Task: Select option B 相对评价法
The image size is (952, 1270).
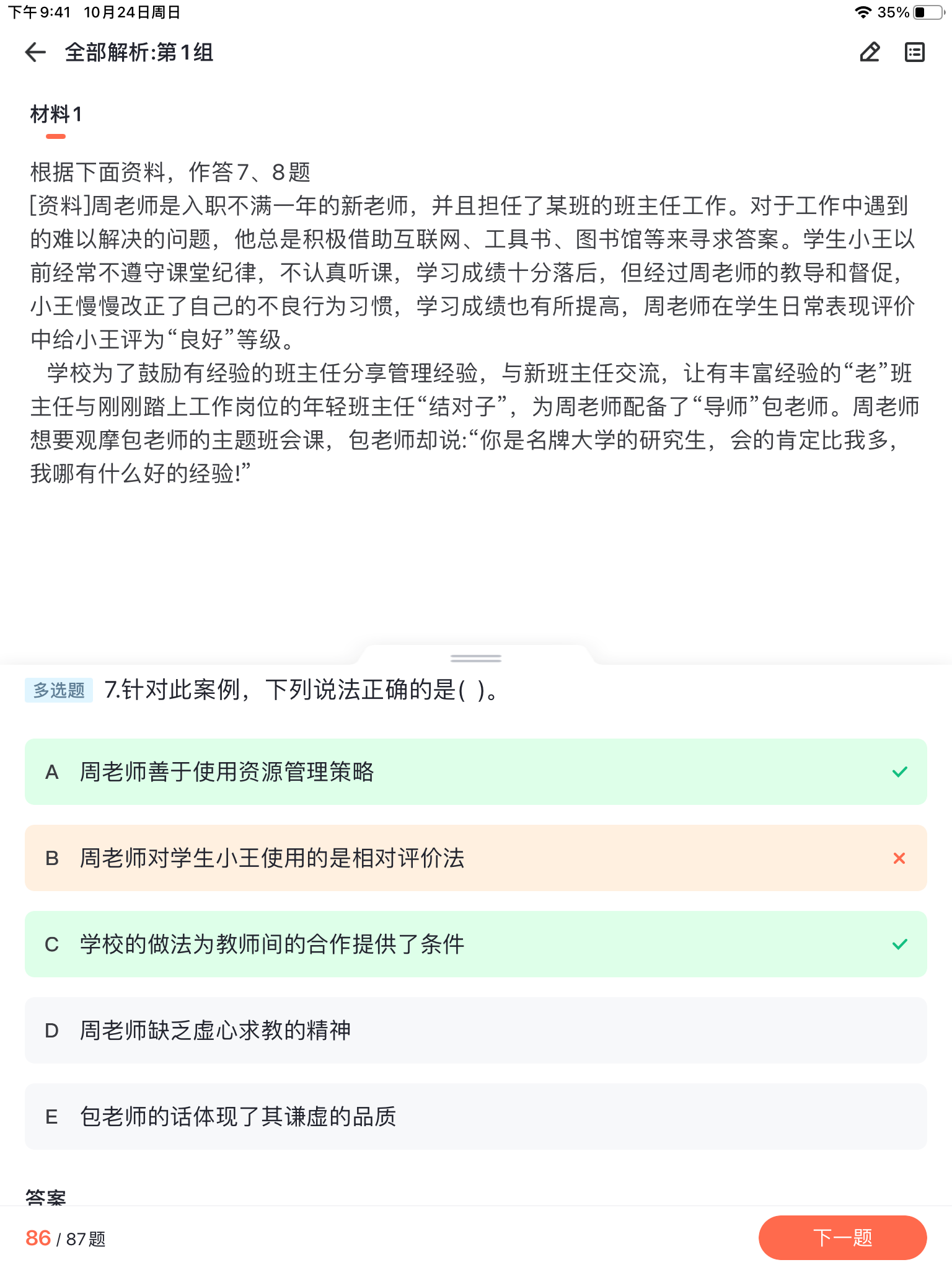Action: pyautogui.click(x=476, y=858)
